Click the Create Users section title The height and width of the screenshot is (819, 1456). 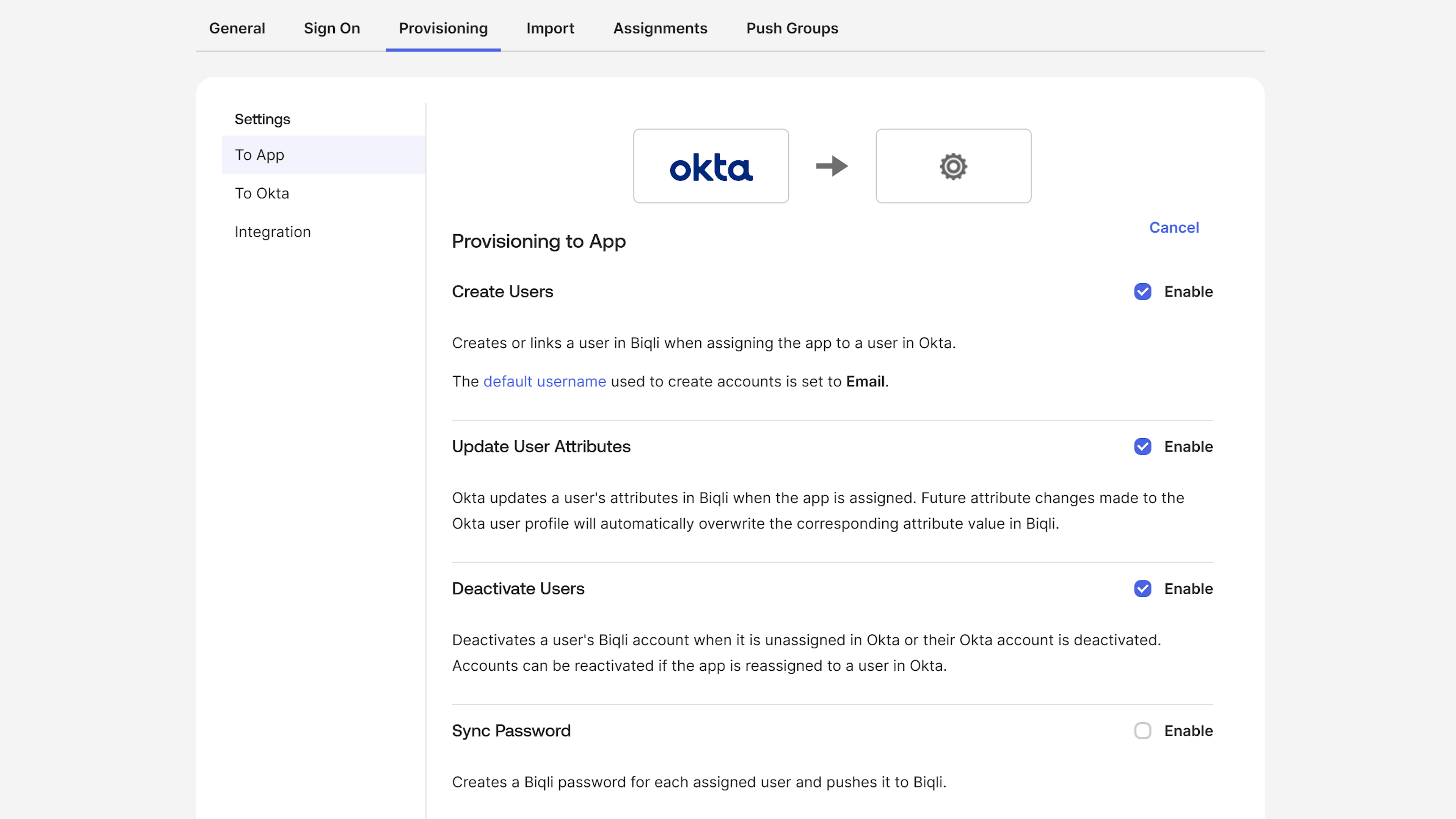(502, 292)
